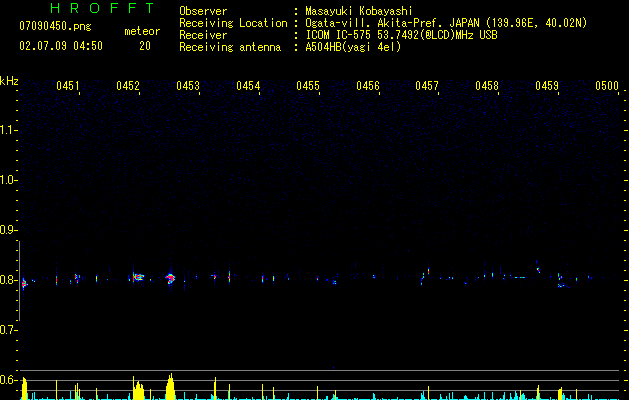Click the 0.8 frequency axis label
This screenshot has height=400, width=629.
8,280
